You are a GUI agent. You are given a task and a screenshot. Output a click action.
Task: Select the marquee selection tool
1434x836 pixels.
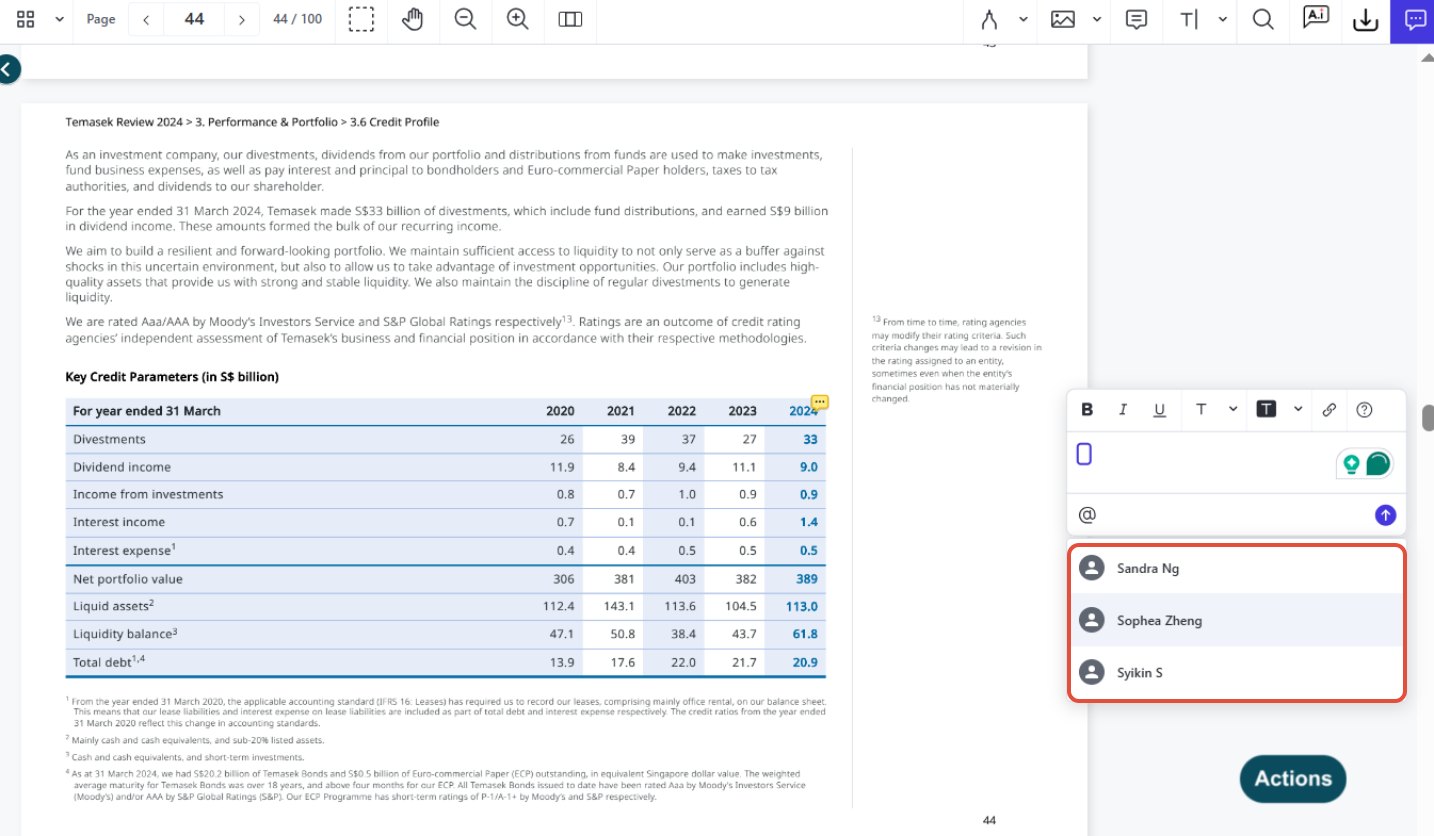361,19
